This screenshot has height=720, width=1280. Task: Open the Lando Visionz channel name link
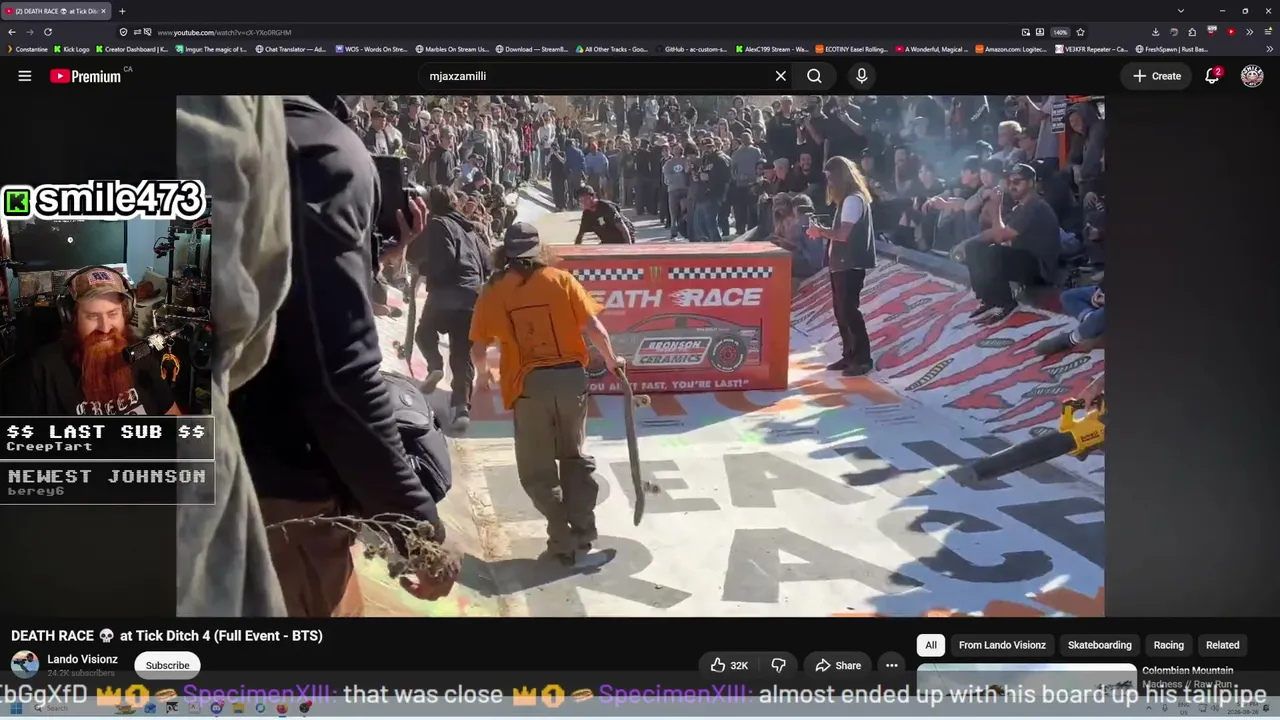click(x=82, y=659)
